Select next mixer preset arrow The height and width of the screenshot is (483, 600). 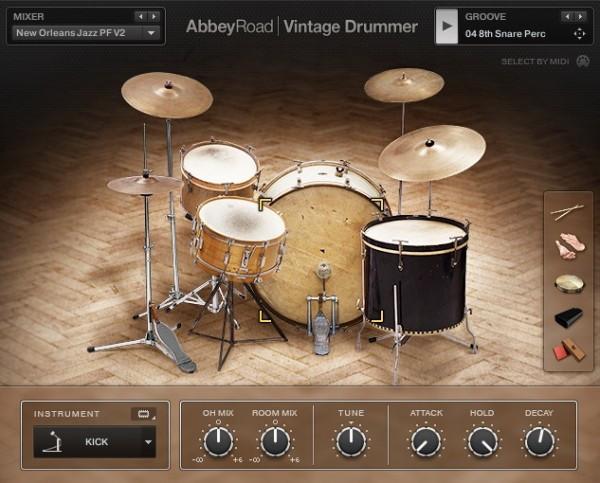pos(154,16)
